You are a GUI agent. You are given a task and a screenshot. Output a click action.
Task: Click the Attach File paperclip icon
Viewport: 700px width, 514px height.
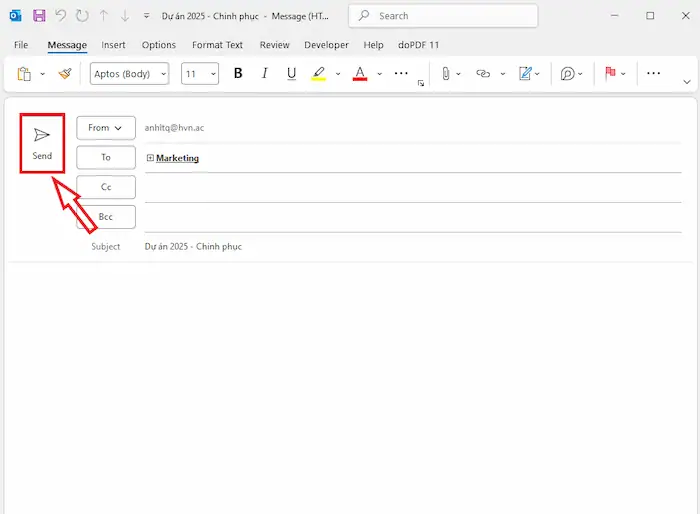tap(446, 73)
